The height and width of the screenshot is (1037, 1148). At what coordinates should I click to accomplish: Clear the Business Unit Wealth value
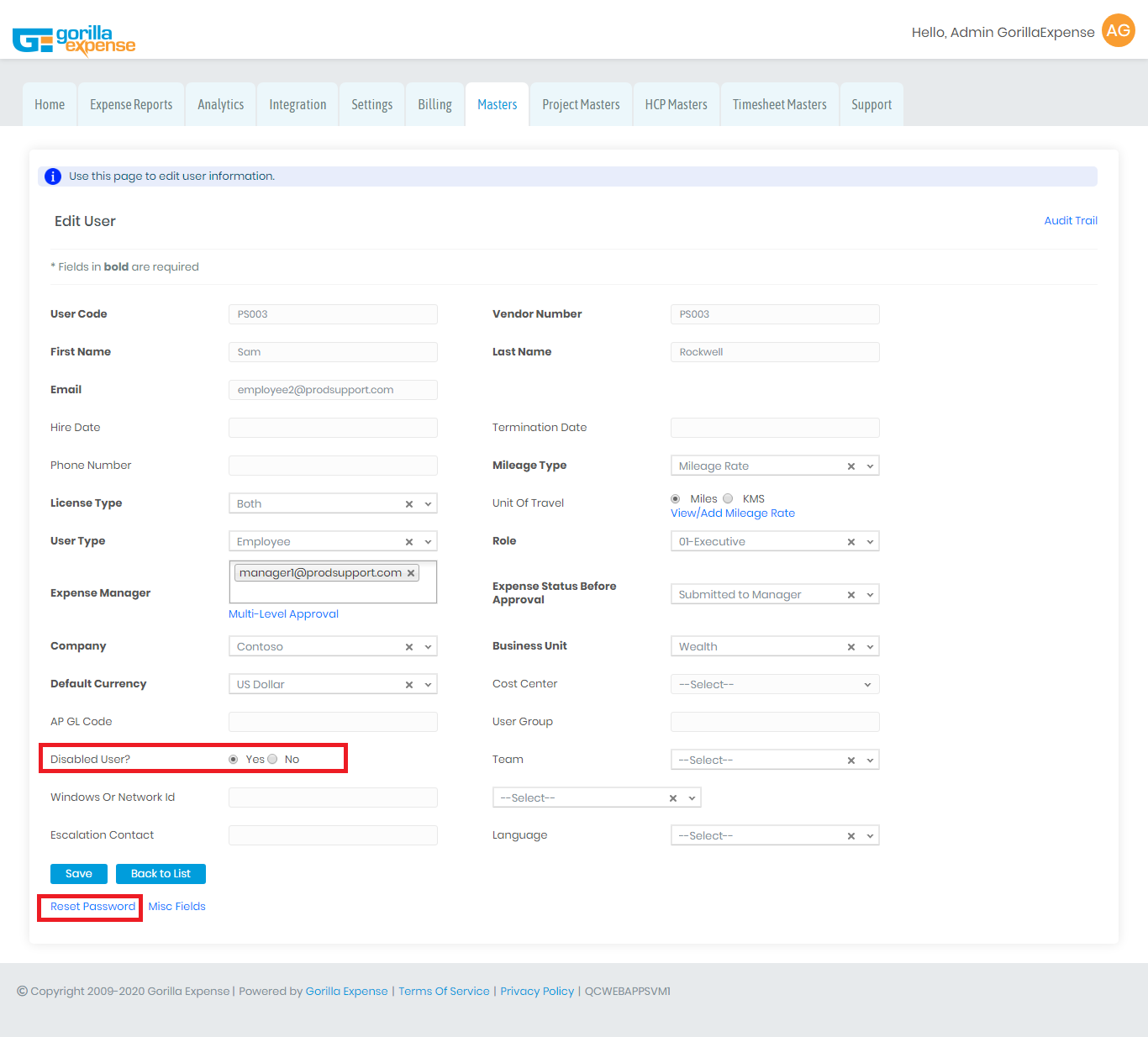click(x=850, y=647)
